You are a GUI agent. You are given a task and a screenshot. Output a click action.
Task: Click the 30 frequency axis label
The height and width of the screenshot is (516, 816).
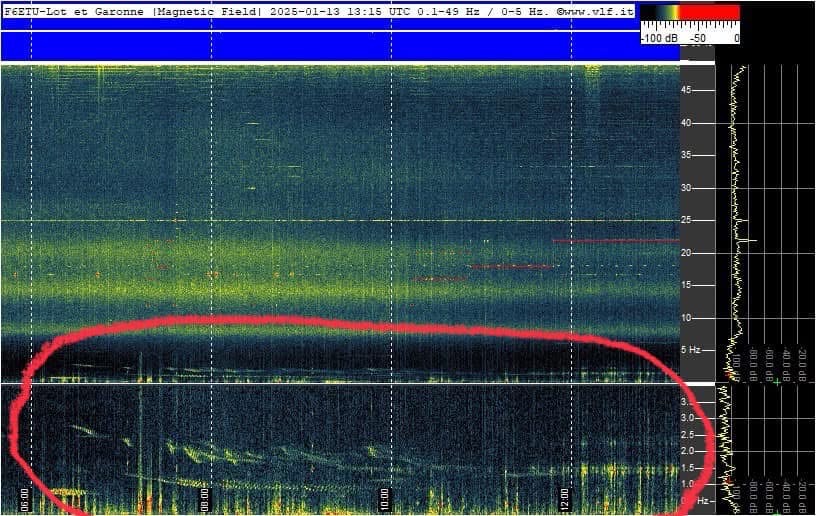[687, 188]
